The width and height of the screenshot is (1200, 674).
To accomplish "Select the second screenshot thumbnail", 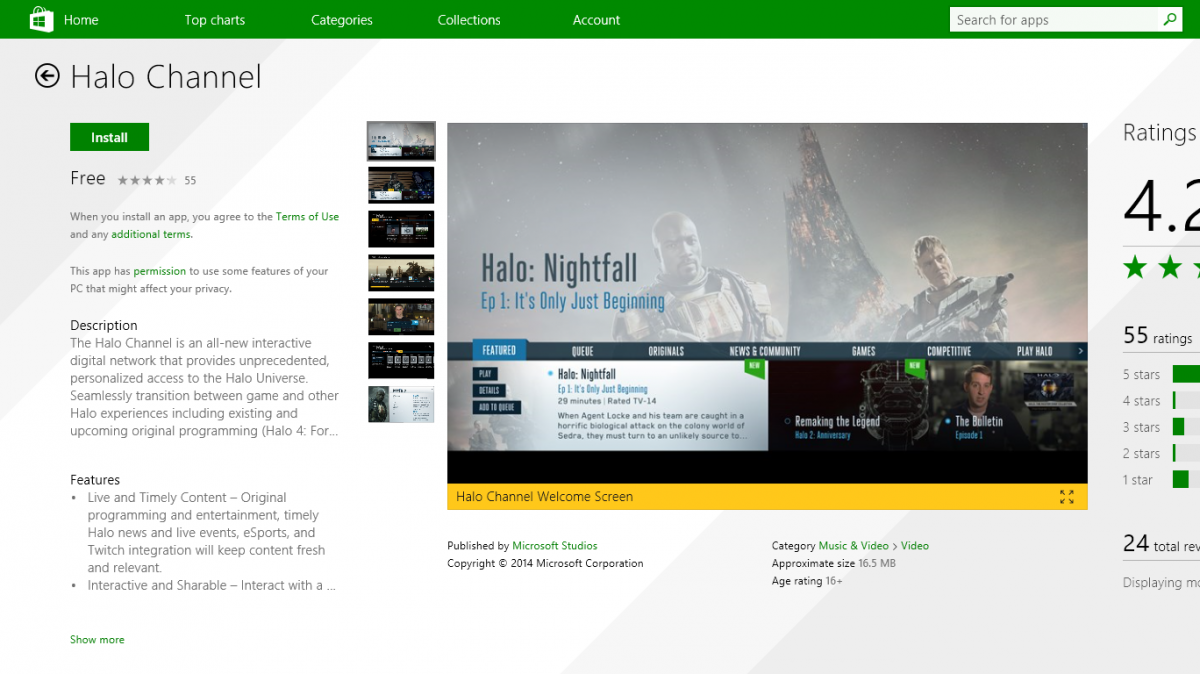I will (401, 185).
